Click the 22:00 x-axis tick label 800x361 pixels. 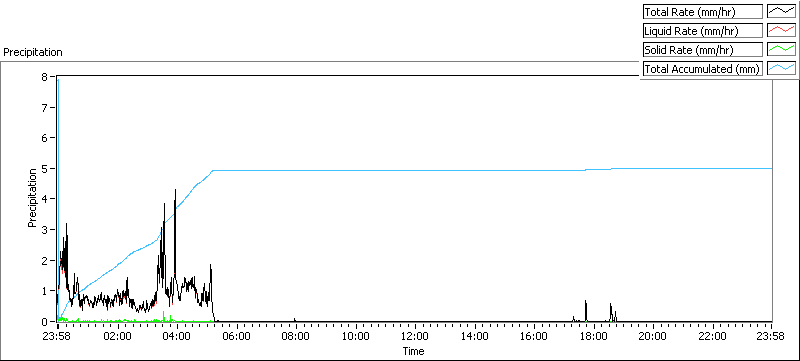712,337
